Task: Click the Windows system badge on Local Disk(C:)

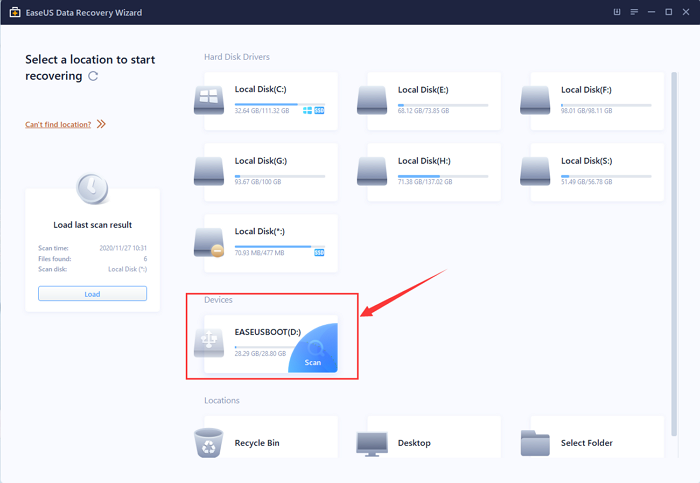Action: [307, 110]
